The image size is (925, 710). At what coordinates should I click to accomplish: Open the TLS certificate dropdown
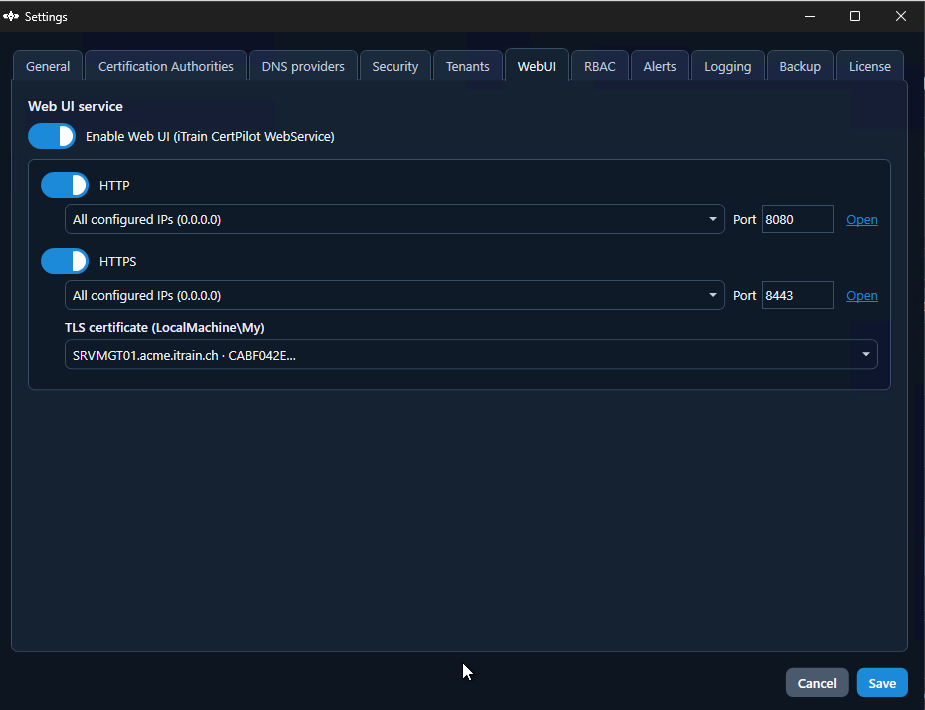pyautogui.click(x=471, y=354)
